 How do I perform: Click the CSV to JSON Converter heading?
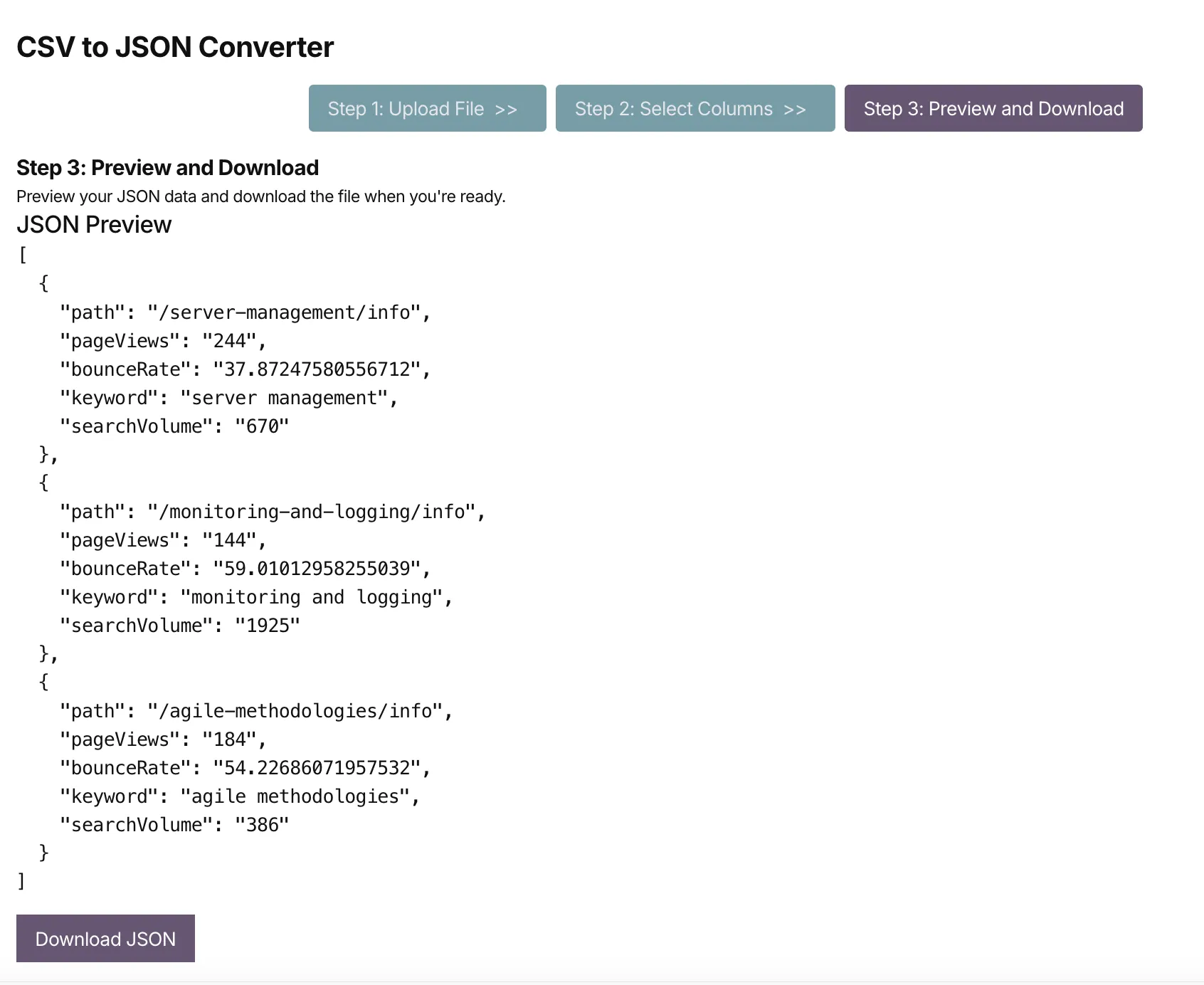coord(175,47)
